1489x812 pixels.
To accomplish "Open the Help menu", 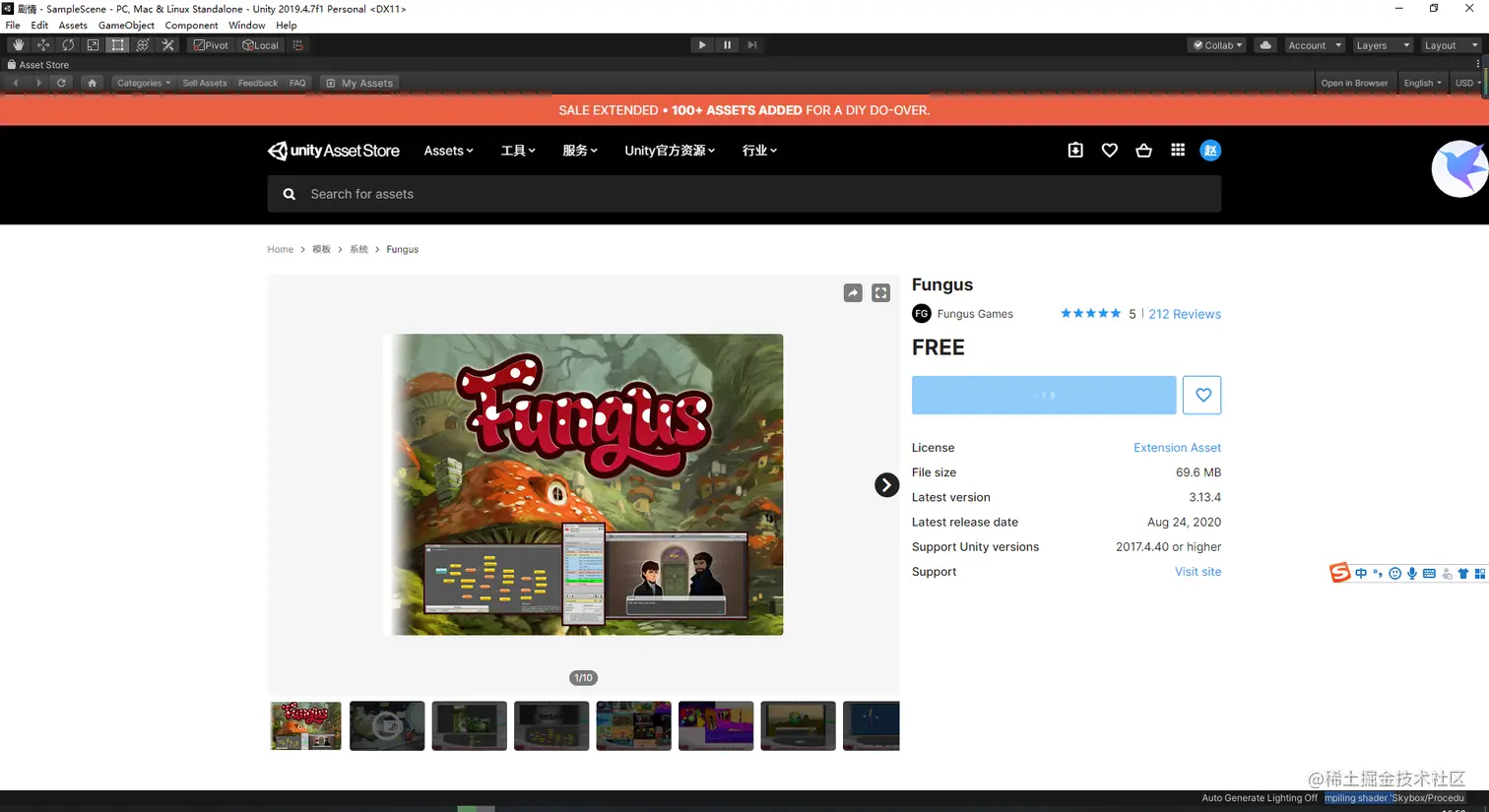I will (x=287, y=26).
